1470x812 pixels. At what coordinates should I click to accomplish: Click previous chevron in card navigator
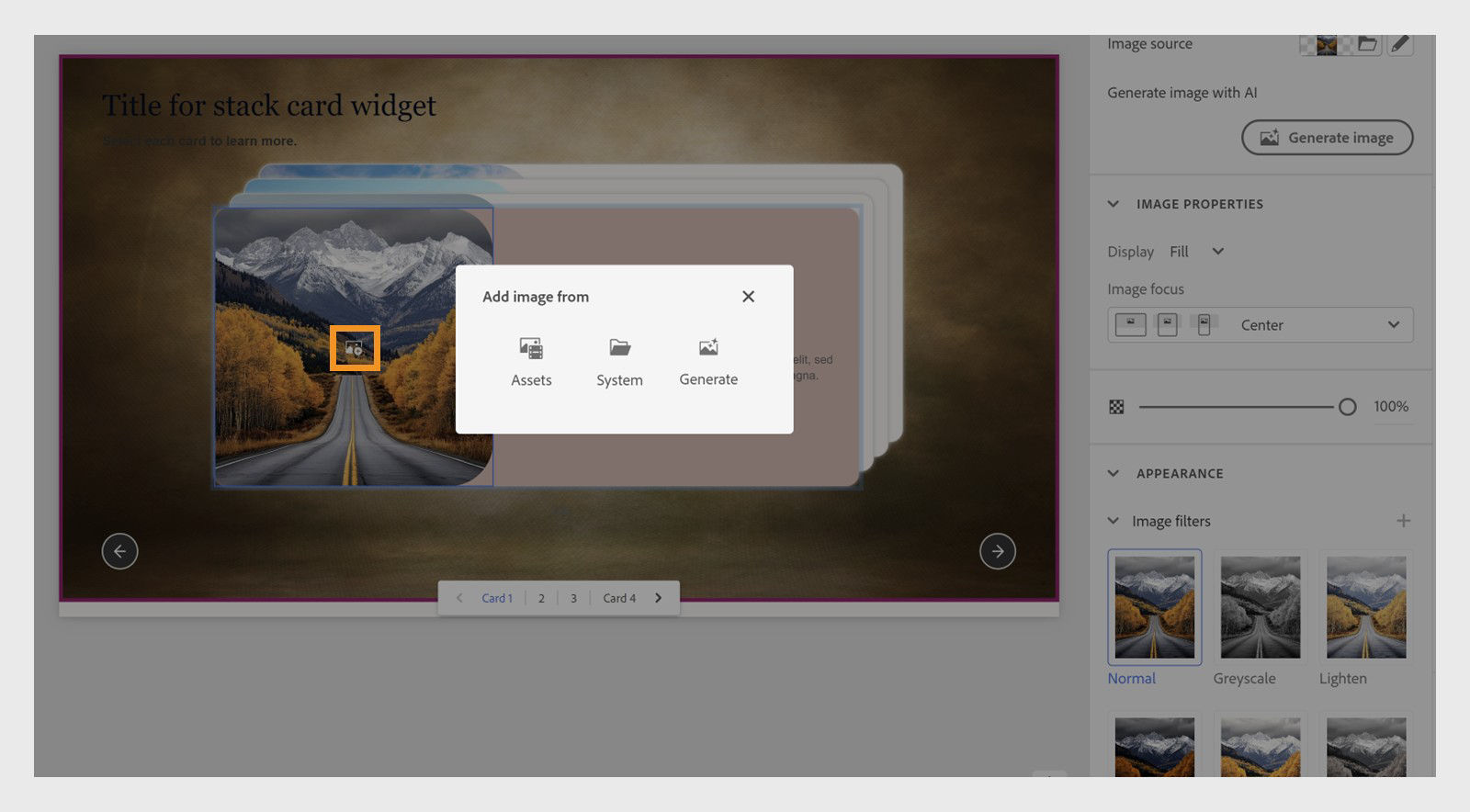(459, 598)
